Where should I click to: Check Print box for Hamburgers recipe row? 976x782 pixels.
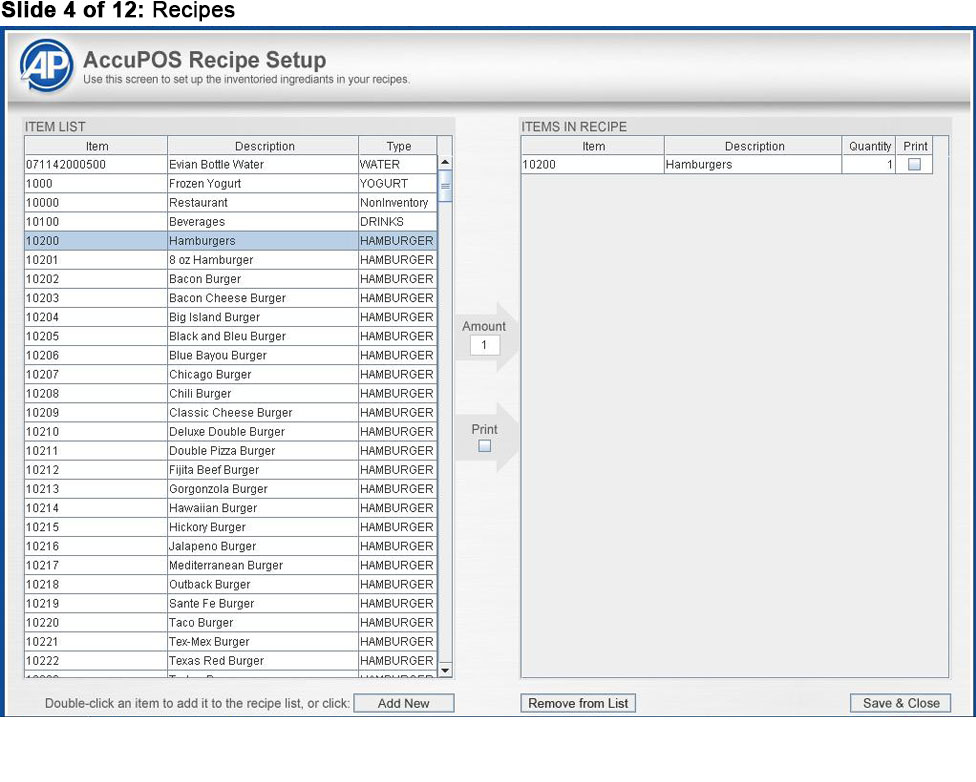914,164
